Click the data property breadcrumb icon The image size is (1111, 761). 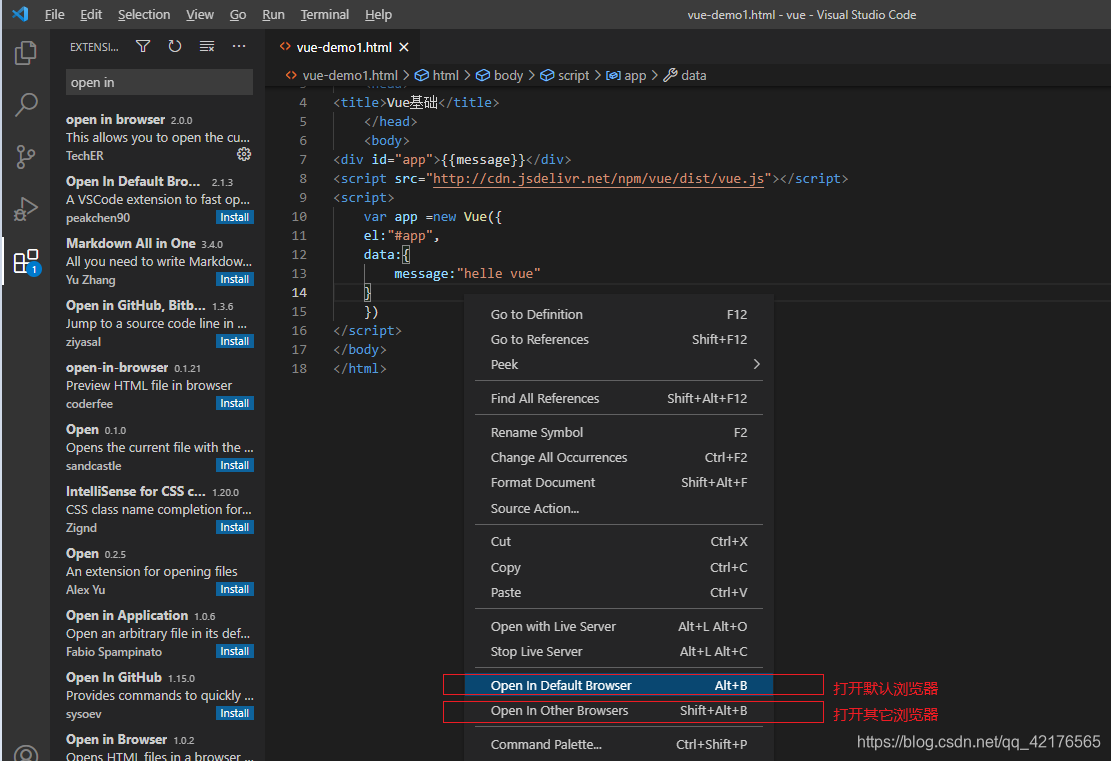click(670, 75)
